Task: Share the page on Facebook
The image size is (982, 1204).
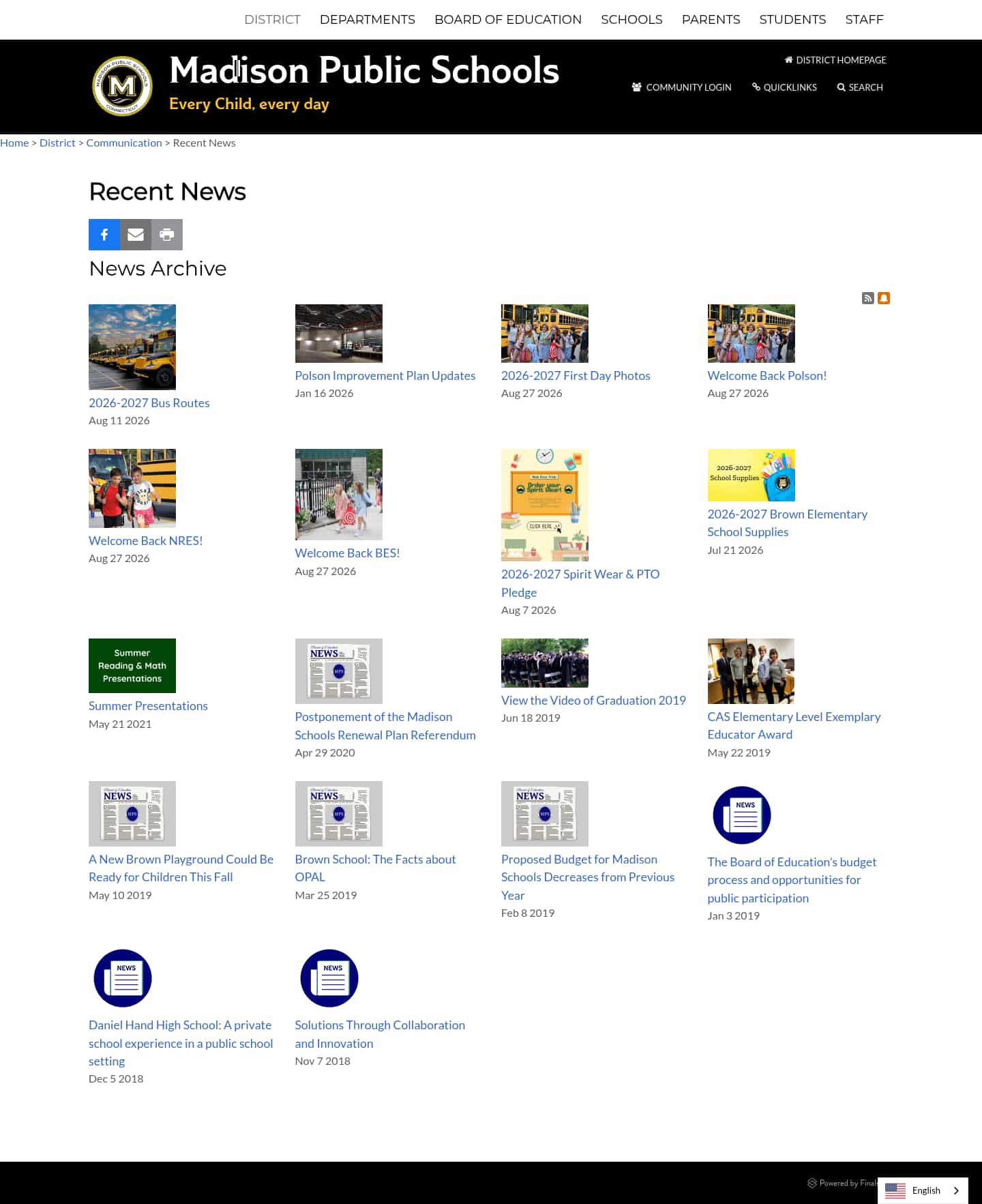Action: click(x=104, y=235)
